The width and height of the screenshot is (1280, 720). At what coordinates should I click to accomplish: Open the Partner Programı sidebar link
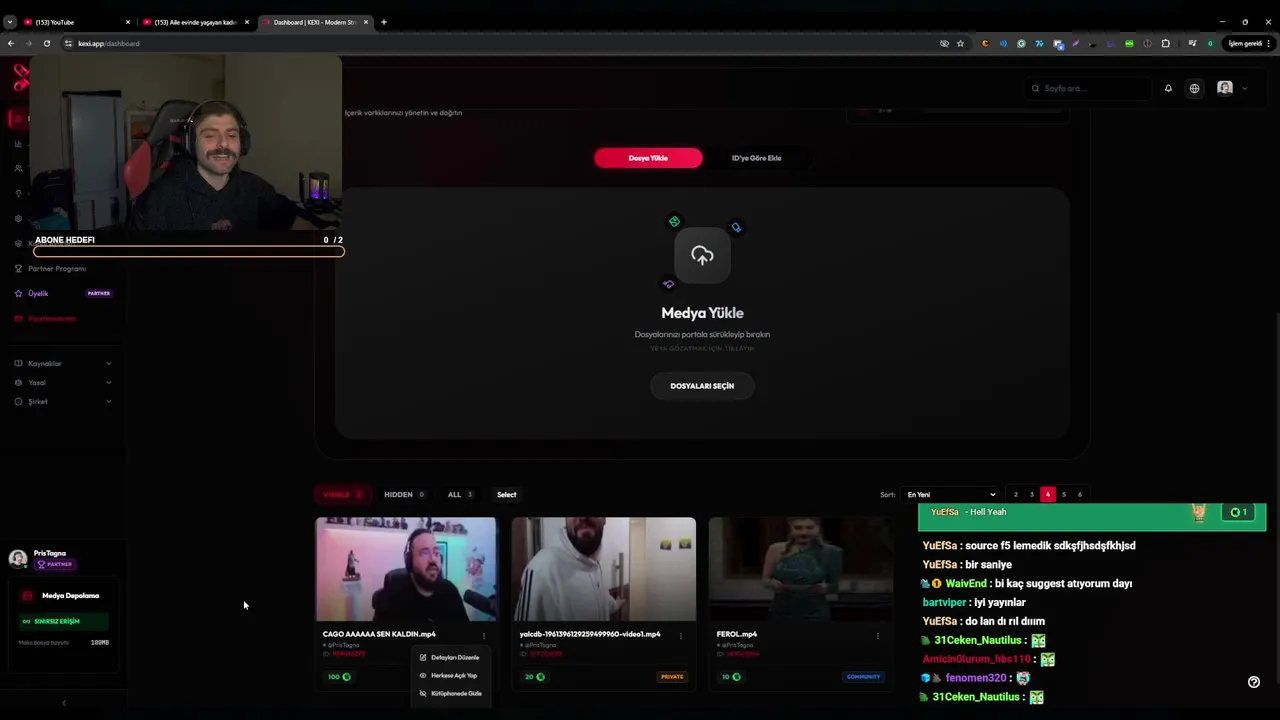57,268
